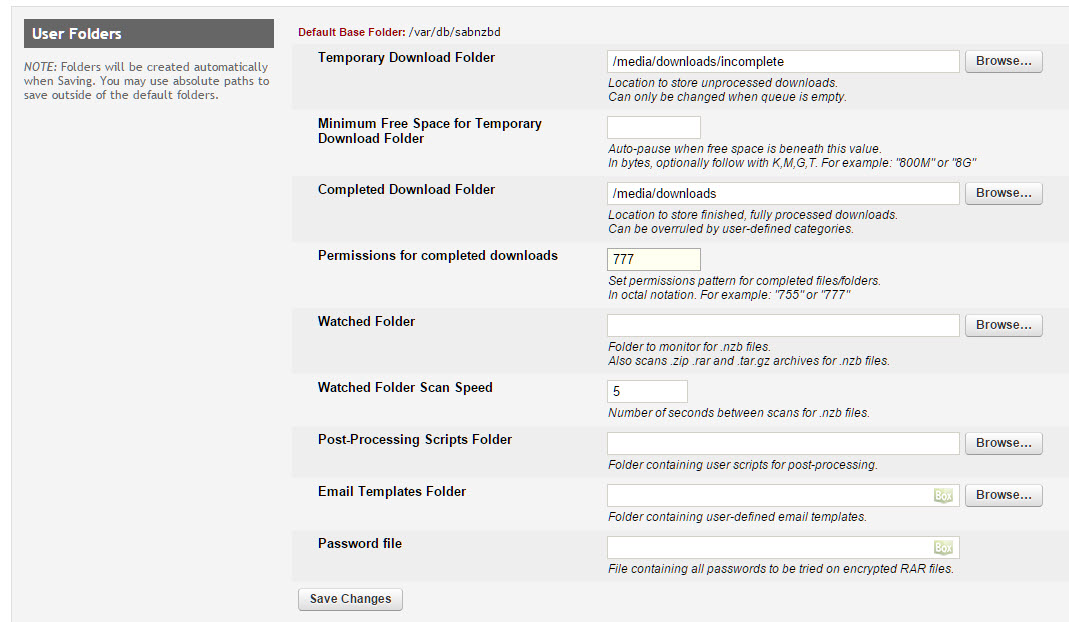
Task: Click the User Folders section header
Action: pos(149,33)
